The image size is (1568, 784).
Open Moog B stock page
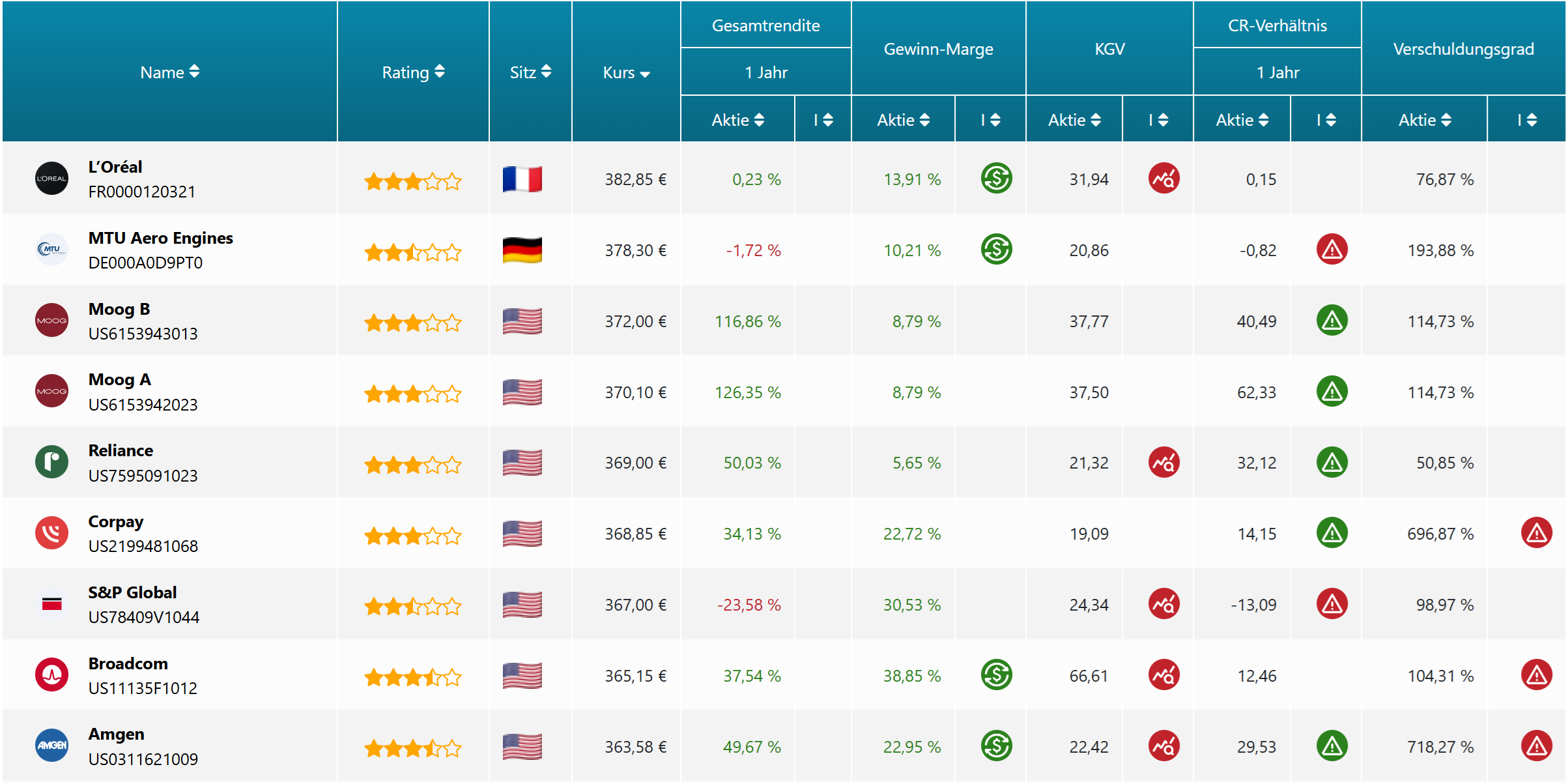tap(119, 309)
